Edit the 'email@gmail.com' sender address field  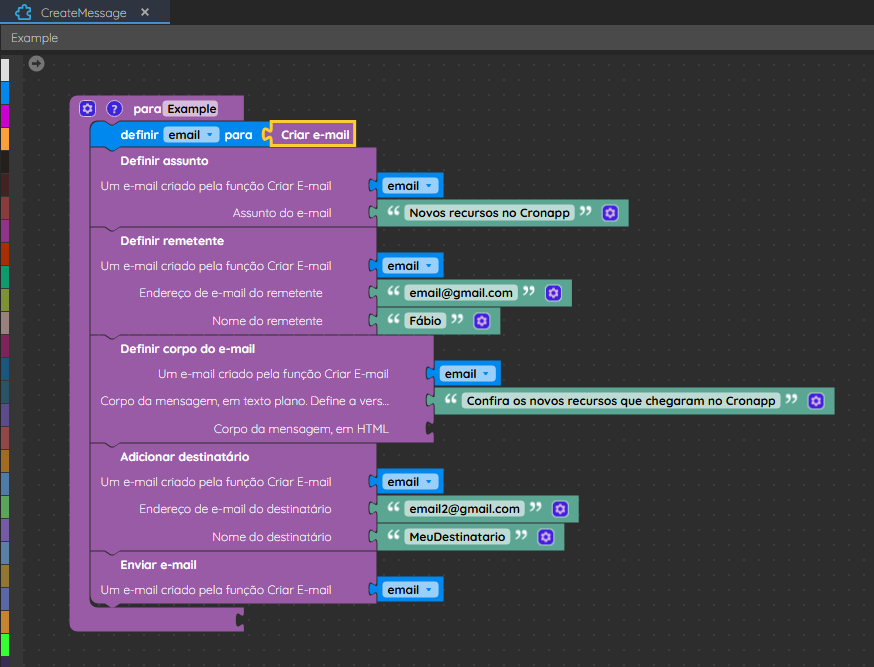tap(461, 293)
